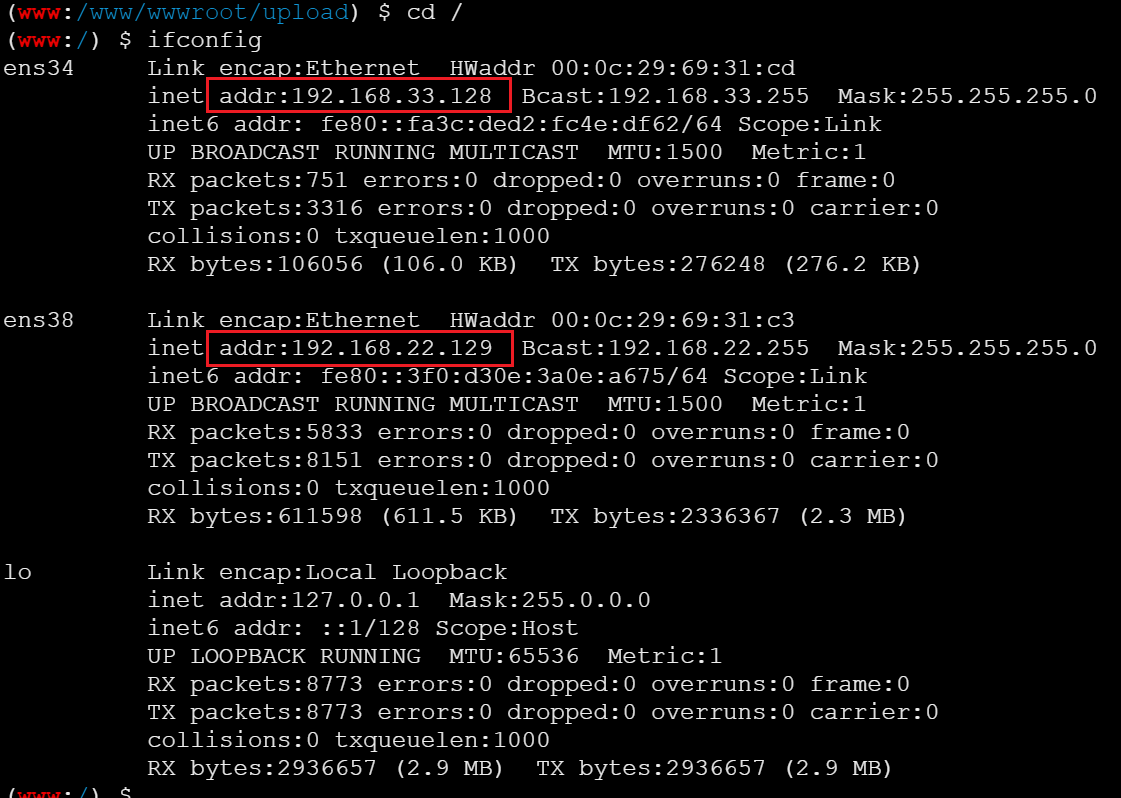This screenshot has width=1121, height=798.
Task: Click the loopback addr:127.0.0.1 text
Action: coord(313,601)
